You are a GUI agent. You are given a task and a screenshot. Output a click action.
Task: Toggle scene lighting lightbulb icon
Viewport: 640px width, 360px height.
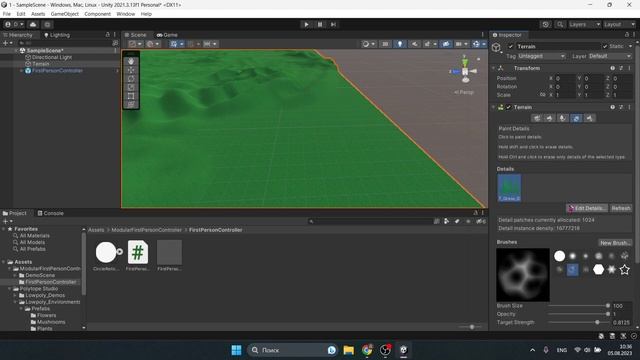click(400, 44)
